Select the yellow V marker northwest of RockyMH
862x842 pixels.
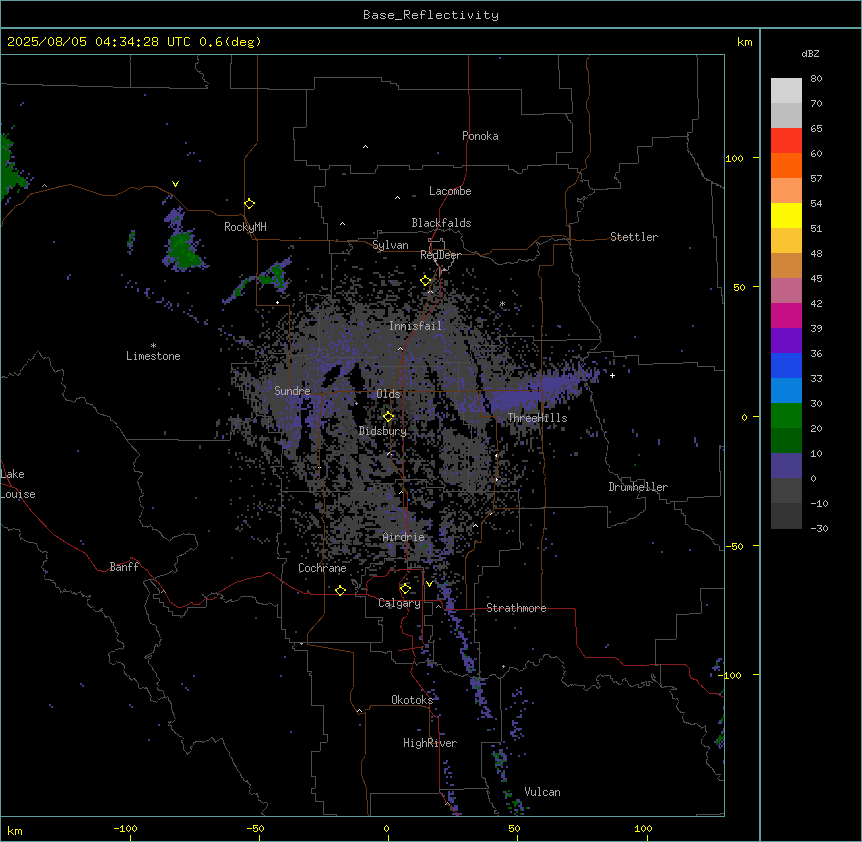175,184
